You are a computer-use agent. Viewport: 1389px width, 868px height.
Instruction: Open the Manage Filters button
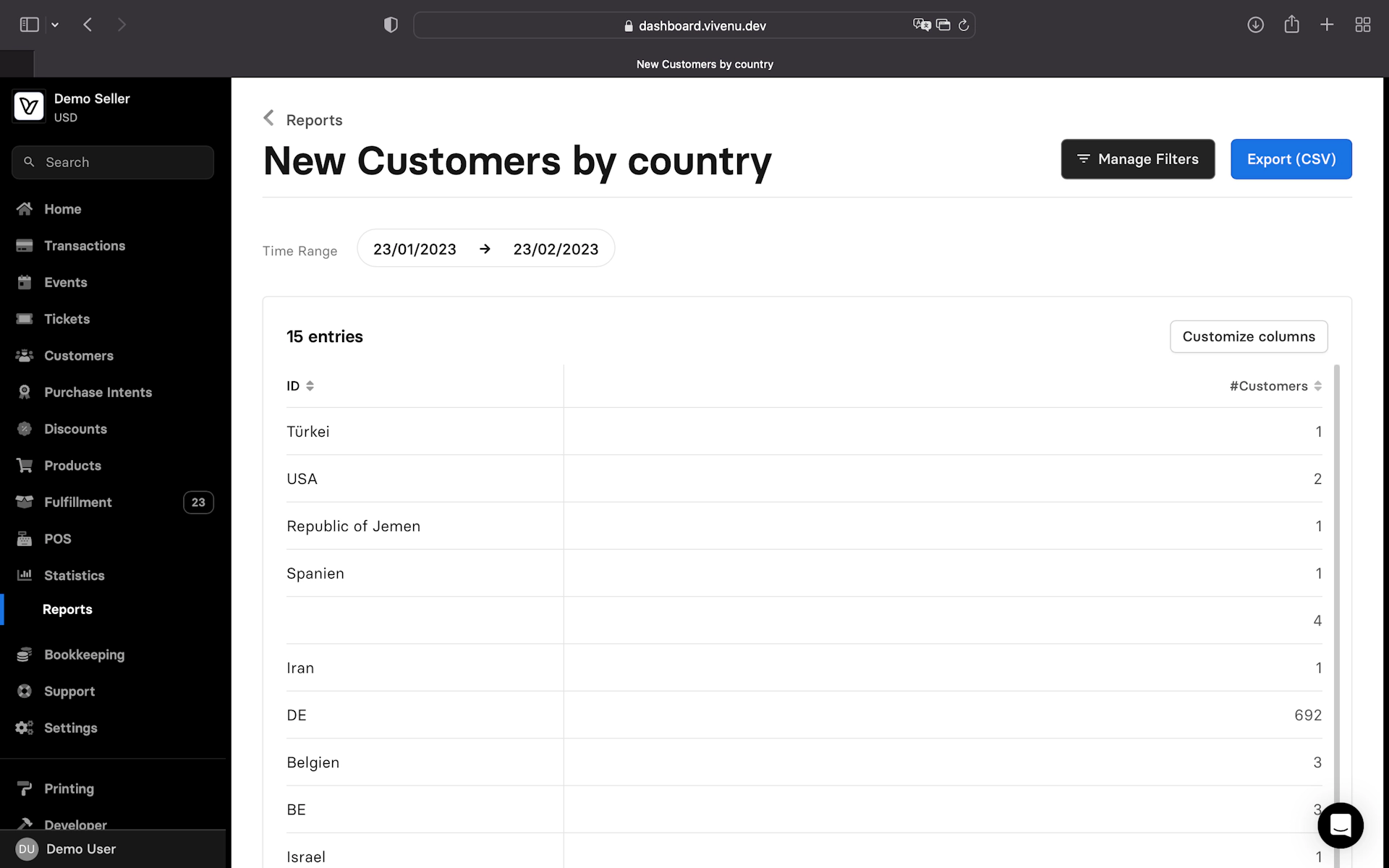(1137, 159)
